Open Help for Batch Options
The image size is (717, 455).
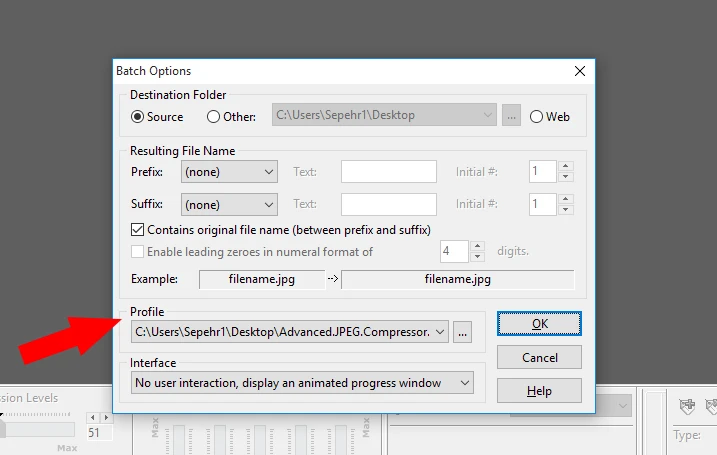(x=540, y=391)
